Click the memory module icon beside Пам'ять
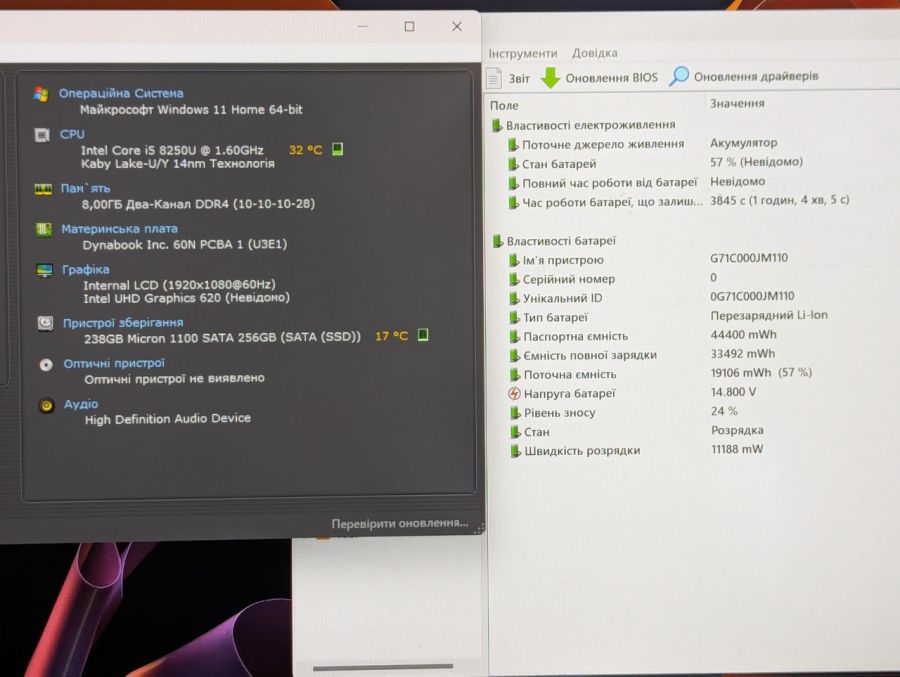Screen dimensions: 900x677 click(43, 189)
